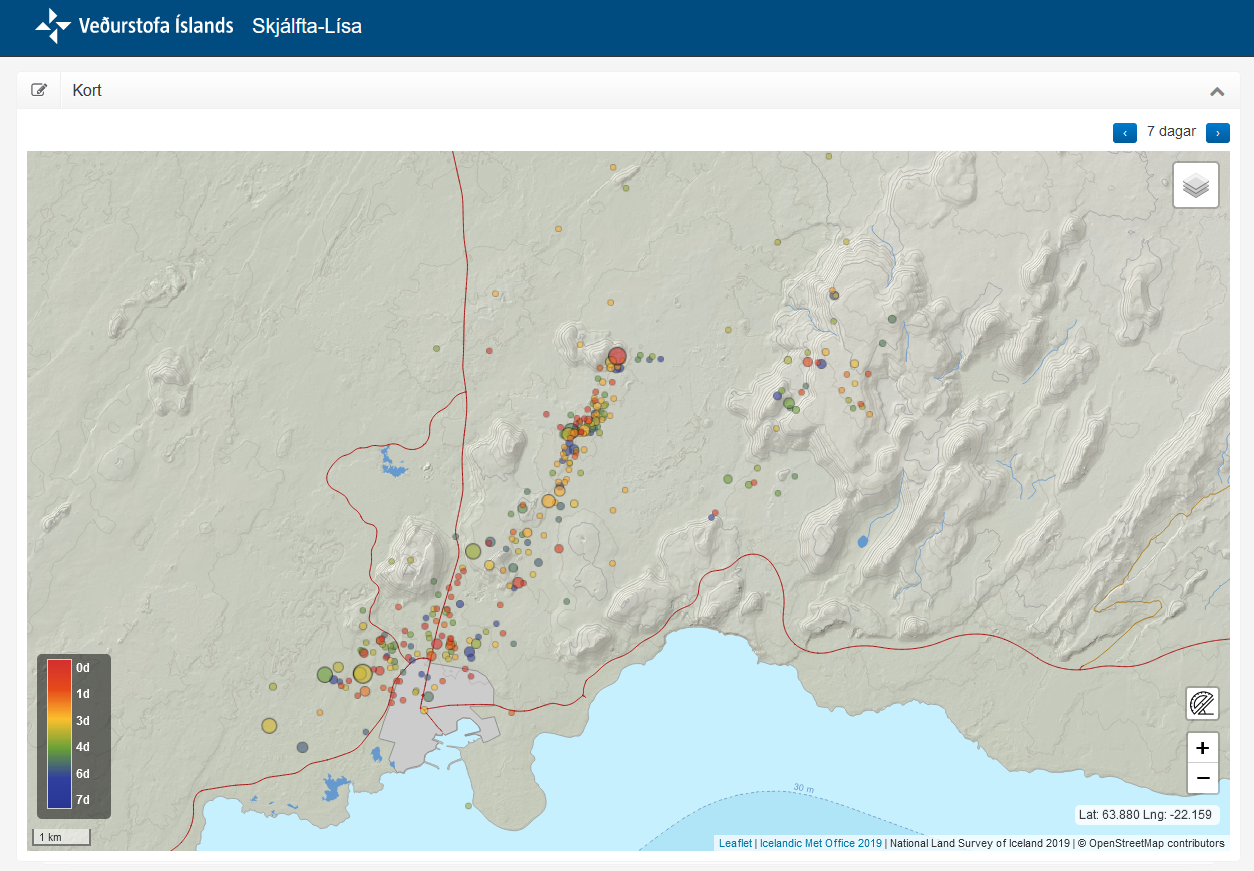
Task: Collapse the Kort panel with chevron
Action: [1217, 91]
